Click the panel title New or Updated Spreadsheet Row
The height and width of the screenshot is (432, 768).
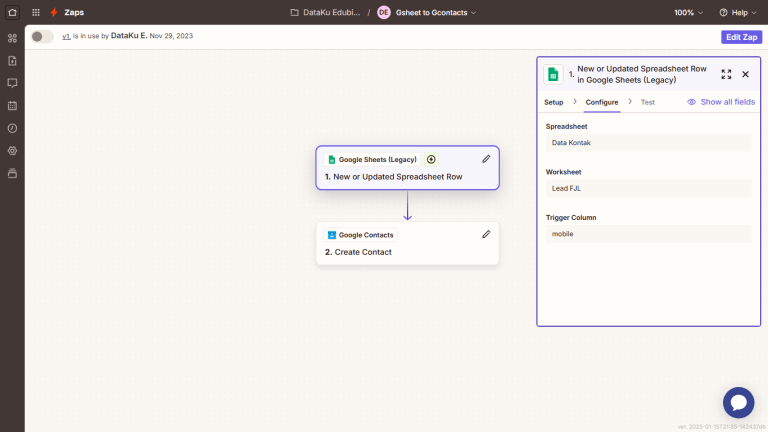642,74
